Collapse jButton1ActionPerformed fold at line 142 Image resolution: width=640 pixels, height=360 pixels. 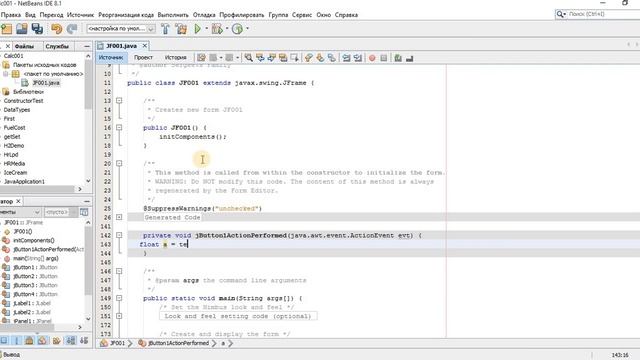[119, 235]
